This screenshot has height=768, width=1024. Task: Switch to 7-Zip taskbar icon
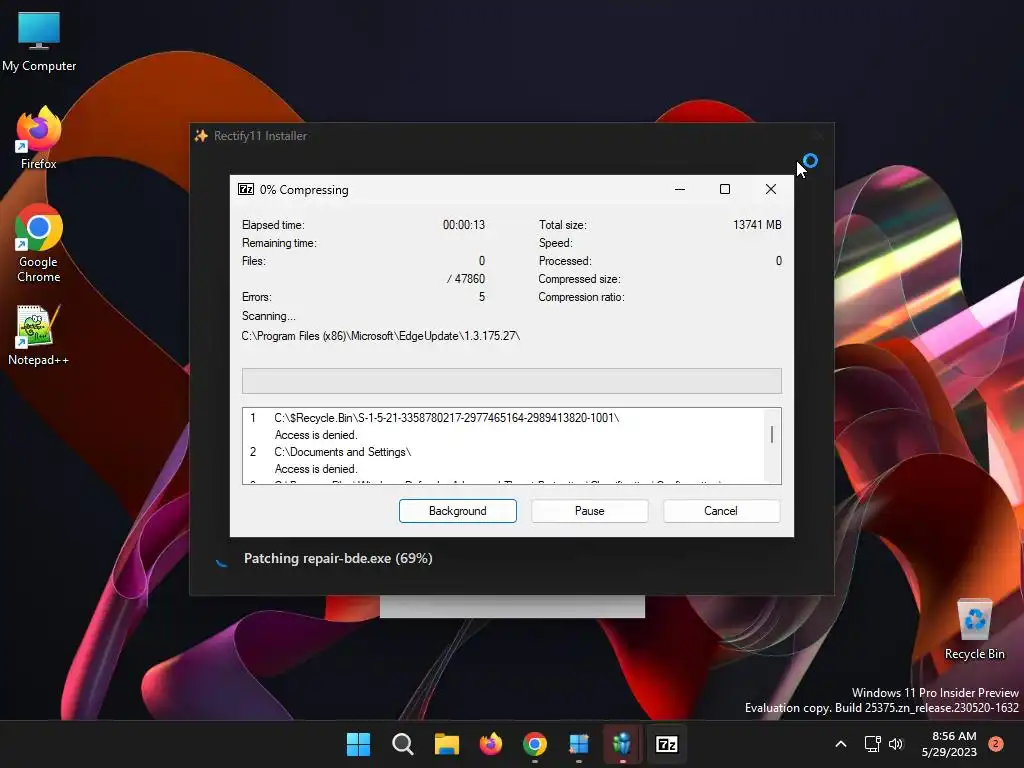(667, 744)
